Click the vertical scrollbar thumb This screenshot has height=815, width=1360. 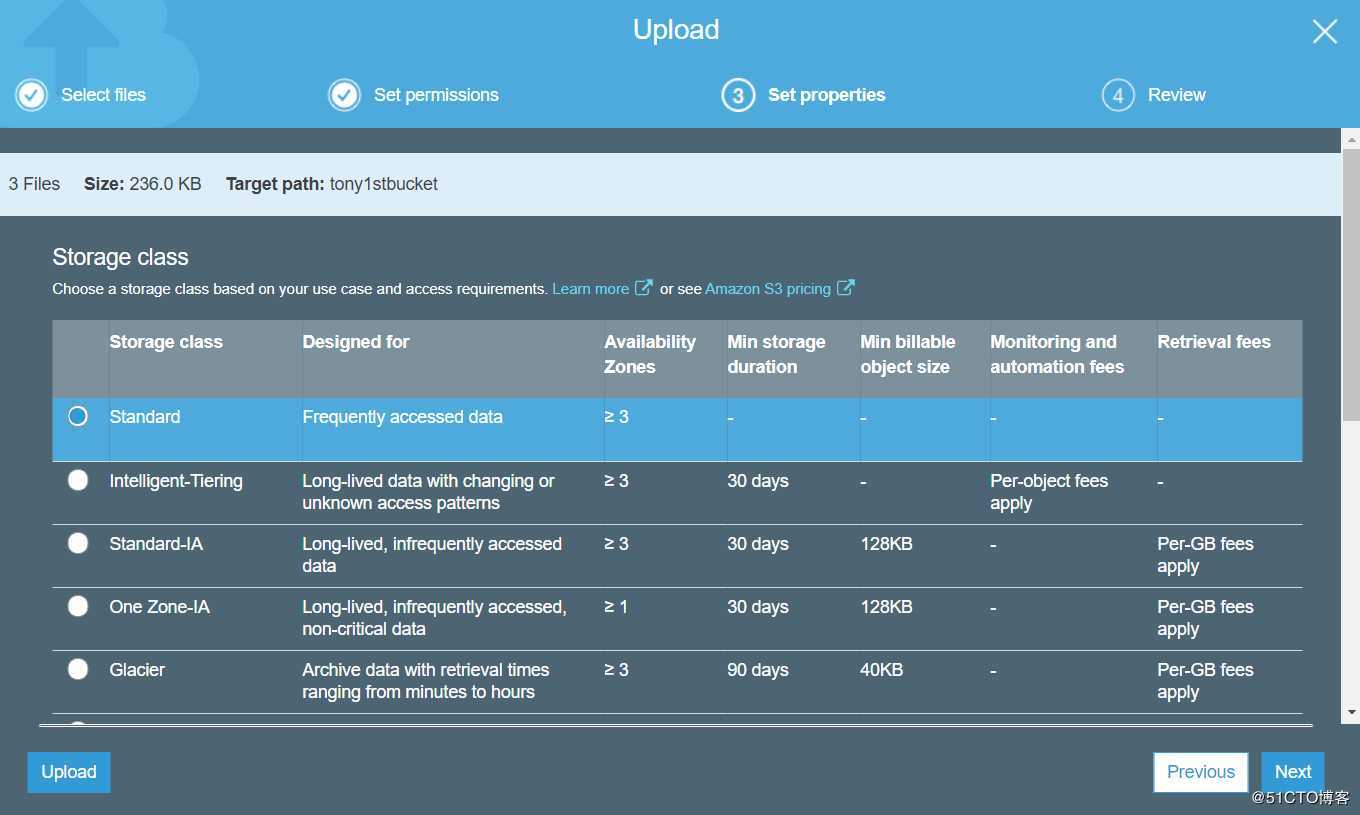[1351, 284]
